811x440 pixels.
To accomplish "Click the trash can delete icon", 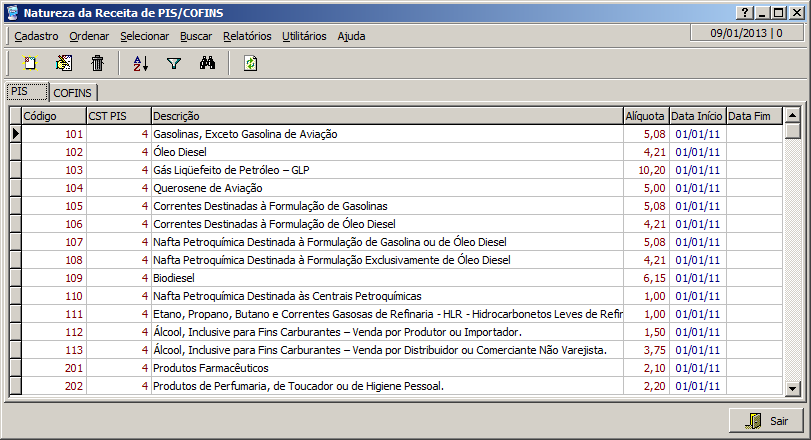I will pyautogui.click(x=97, y=63).
